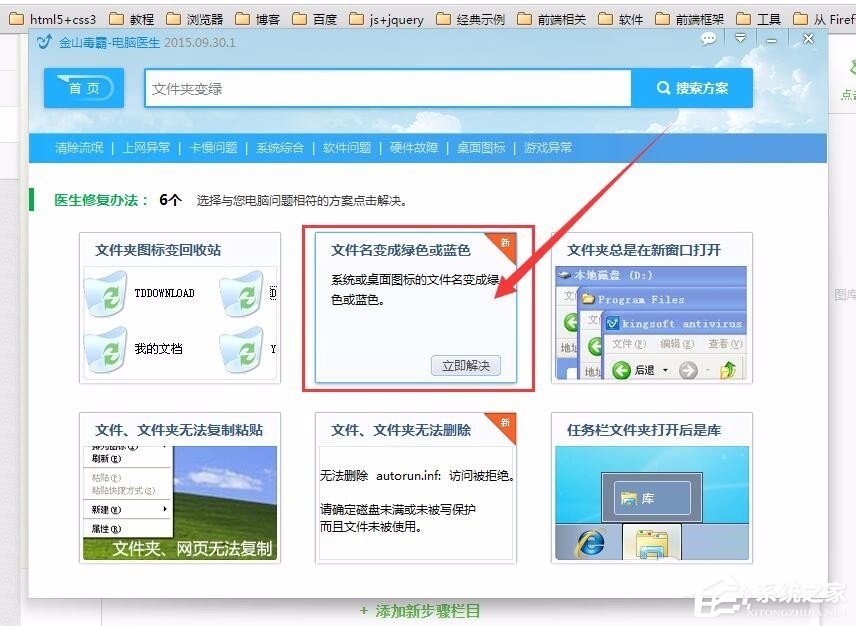Click the 新 badge on 文件名变成绿色或蓝色 card

click(504, 242)
